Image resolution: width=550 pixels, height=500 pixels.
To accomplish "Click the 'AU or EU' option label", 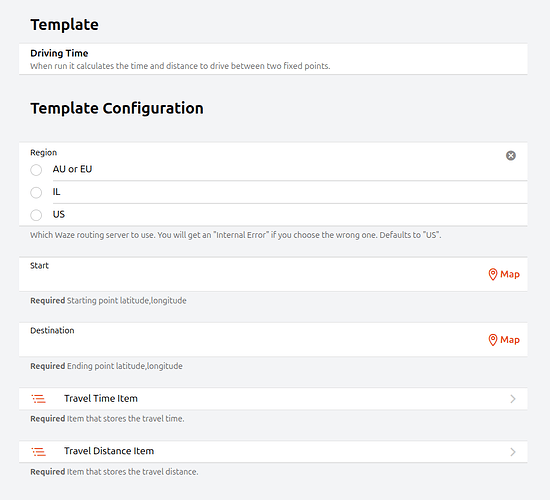I will tap(72, 169).
